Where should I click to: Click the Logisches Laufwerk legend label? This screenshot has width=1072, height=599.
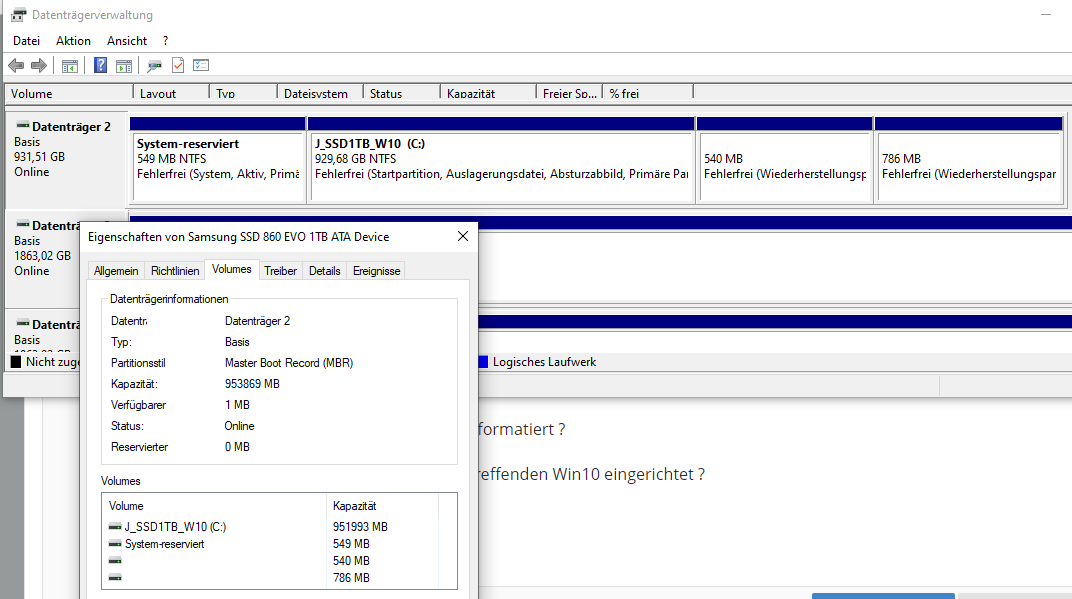click(x=544, y=362)
